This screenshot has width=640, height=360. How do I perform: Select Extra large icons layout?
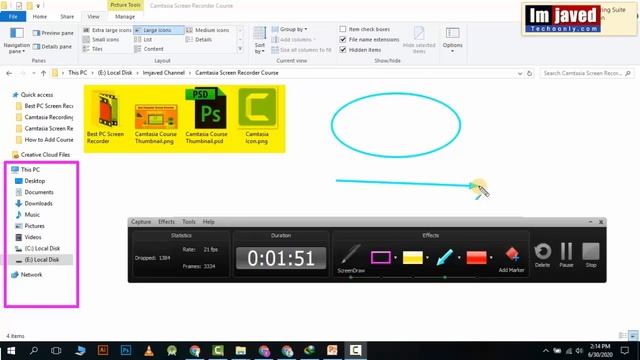coord(107,30)
